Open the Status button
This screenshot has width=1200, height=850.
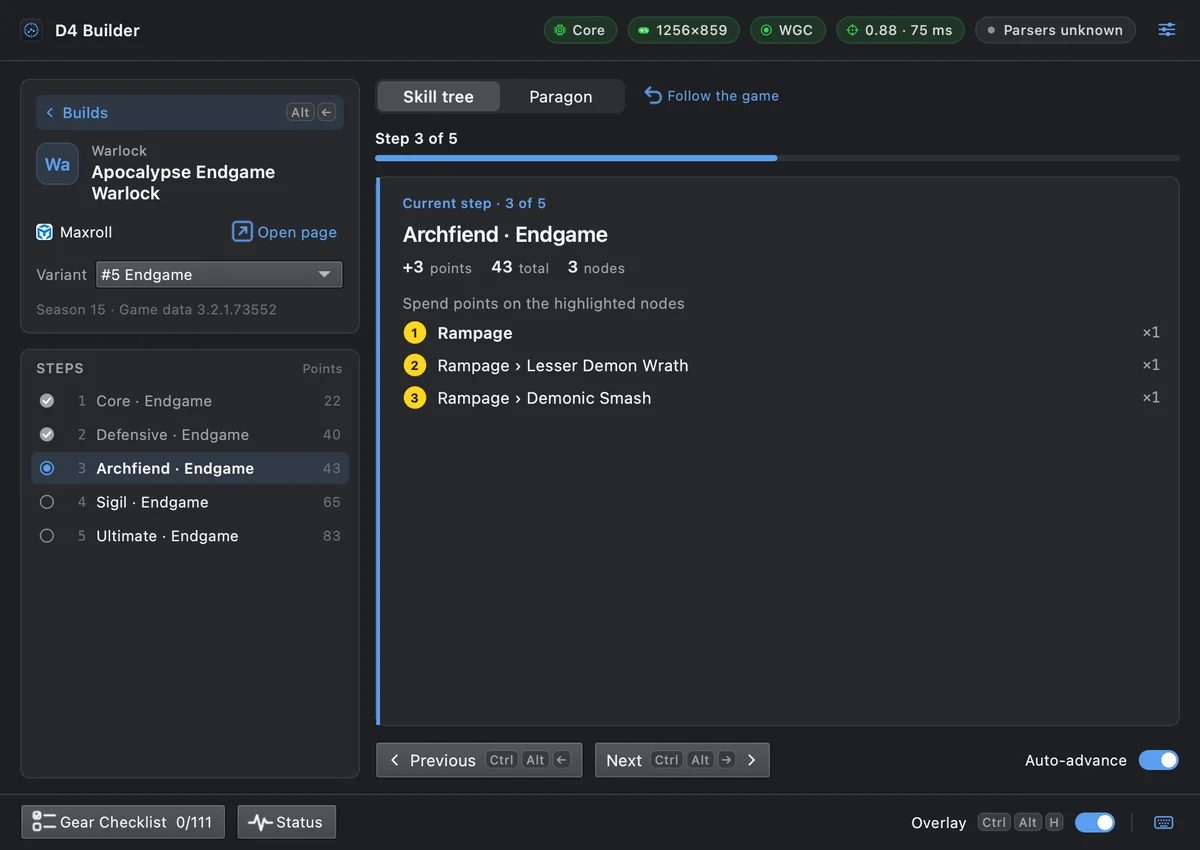287,822
